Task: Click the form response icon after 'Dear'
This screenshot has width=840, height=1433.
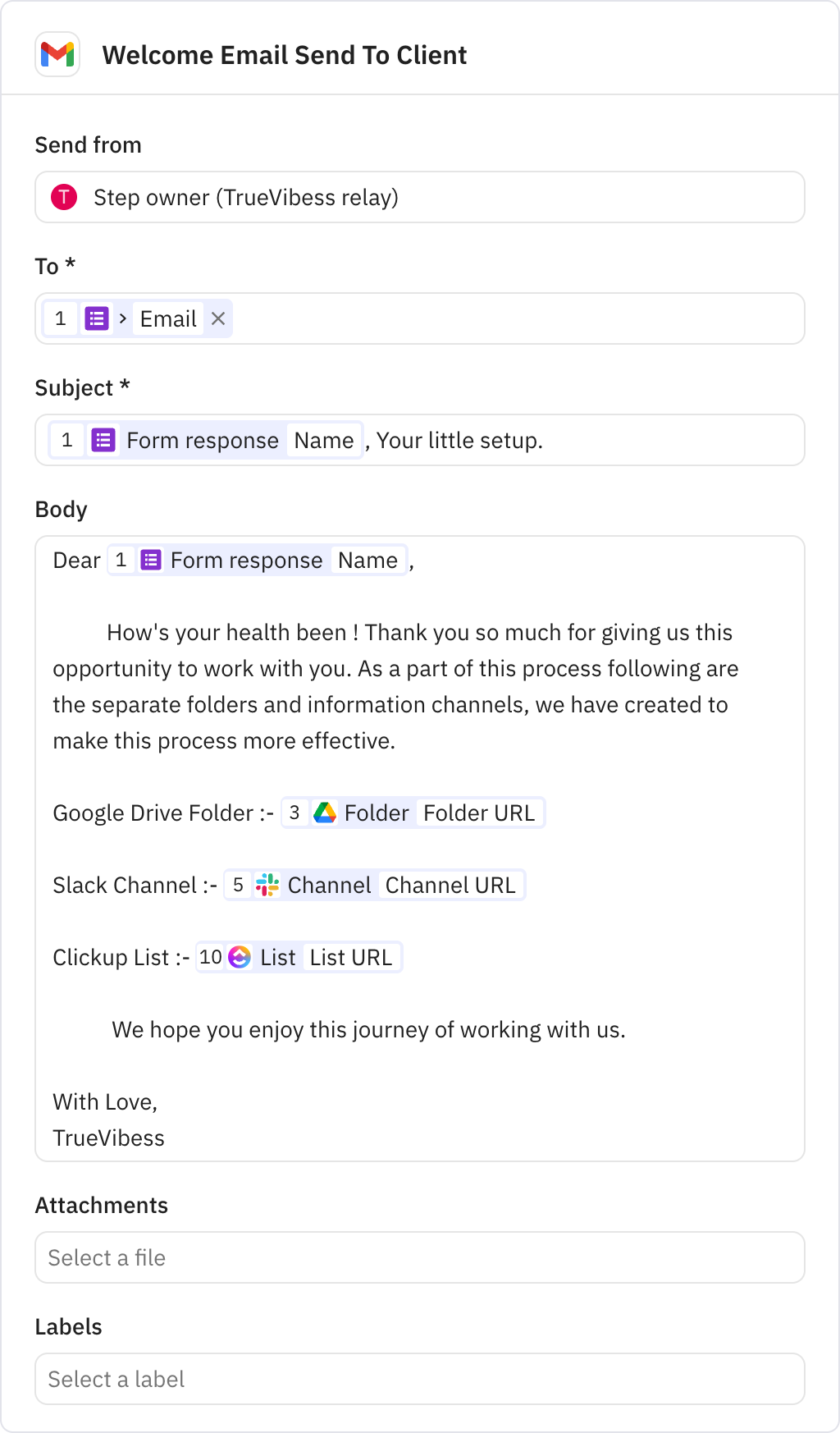Action: (150, 560)
